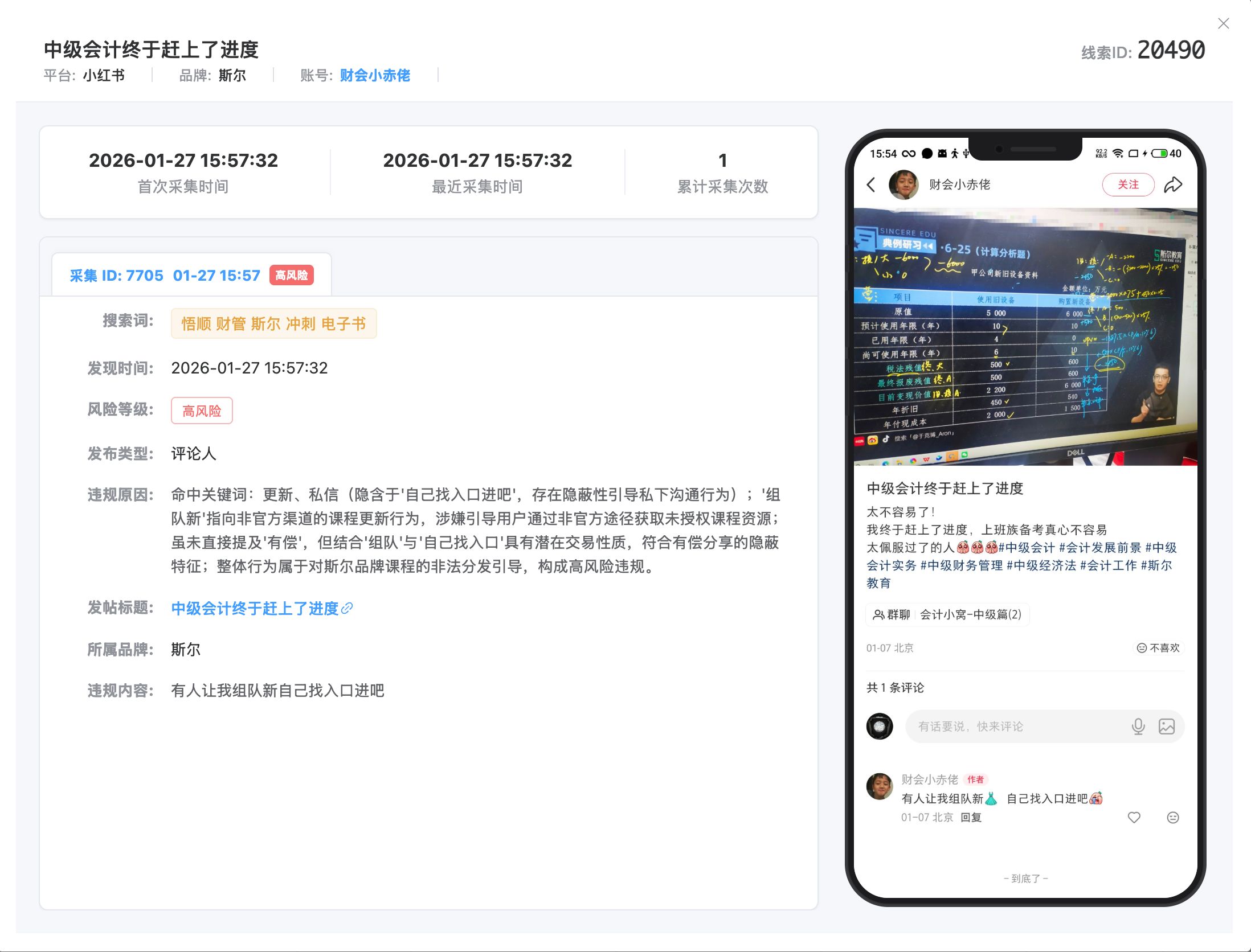Tap the back arrow in the phone preview
The width and height of the screenshot is (1251, 952).
[x=871, y=185]
